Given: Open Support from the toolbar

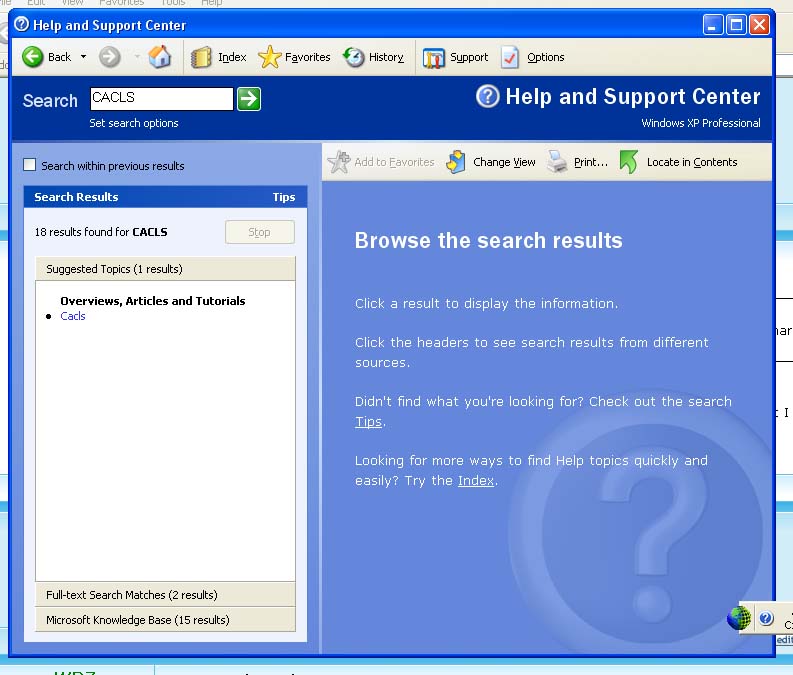Looking at the screenshot, I should tap(434, 57).
